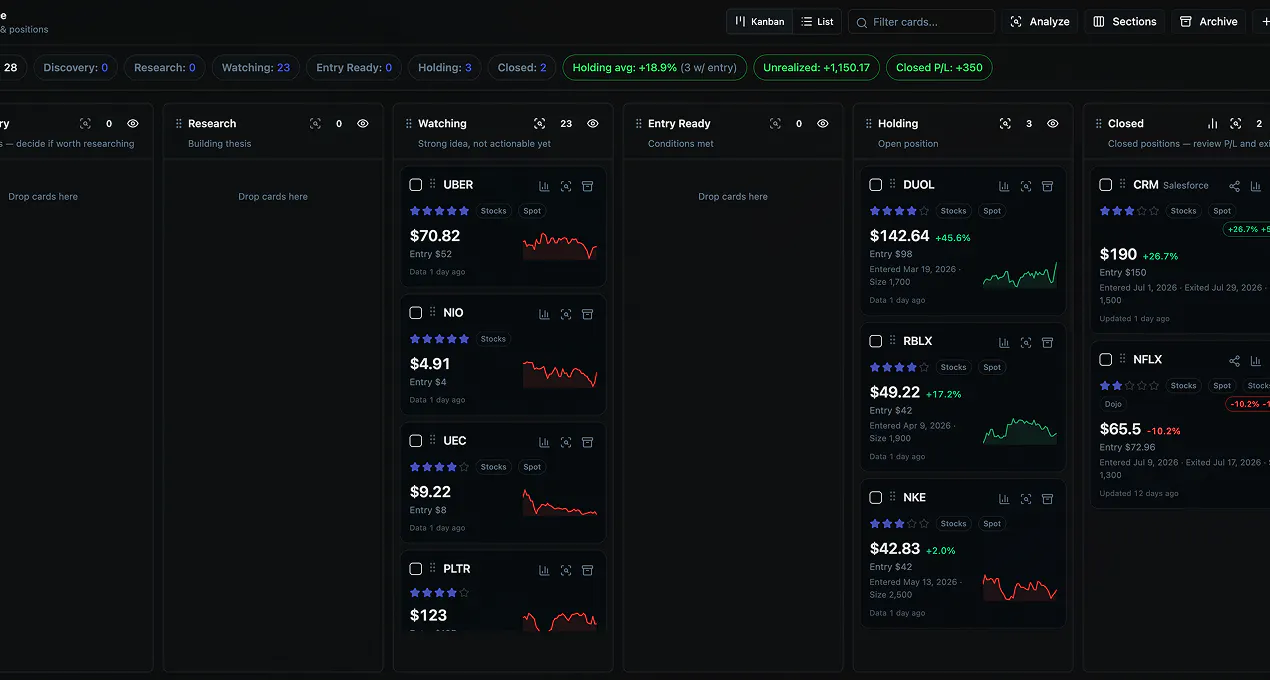Select the PLTR card checkbox
The image size is (1270, 680).
coord(416,569)
